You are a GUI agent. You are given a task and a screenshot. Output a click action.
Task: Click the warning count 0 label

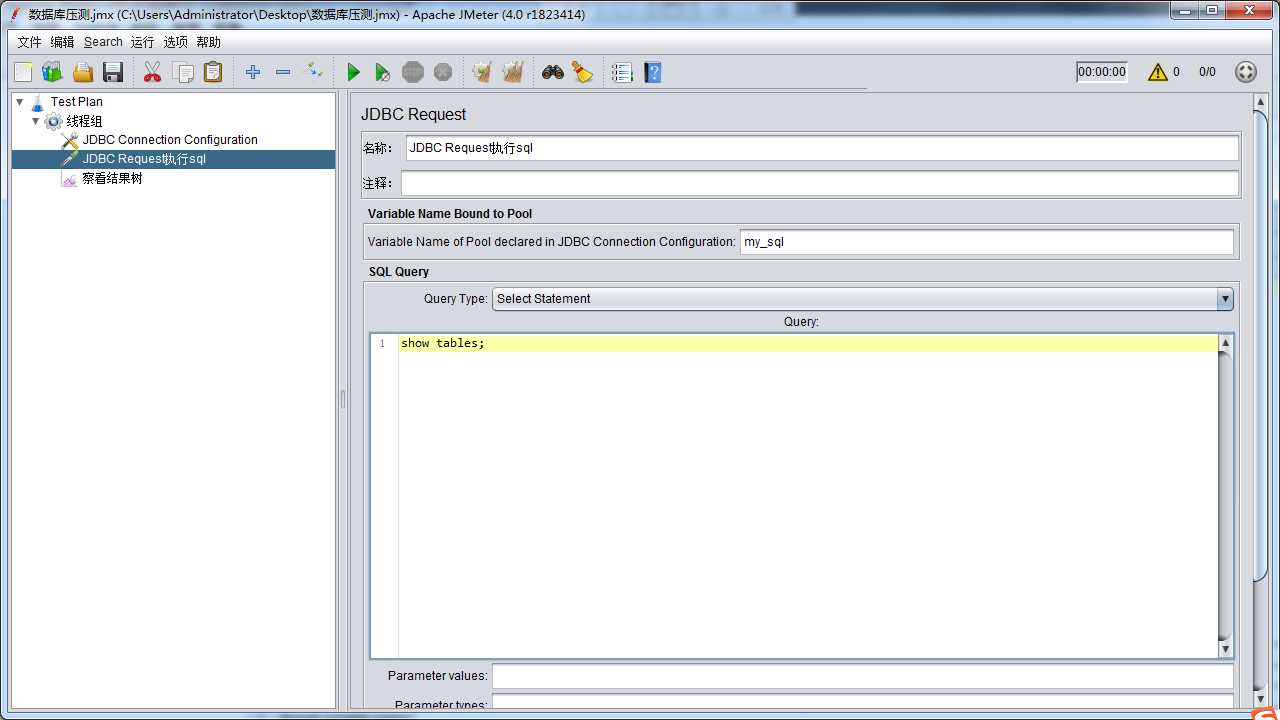point(1176,72)
